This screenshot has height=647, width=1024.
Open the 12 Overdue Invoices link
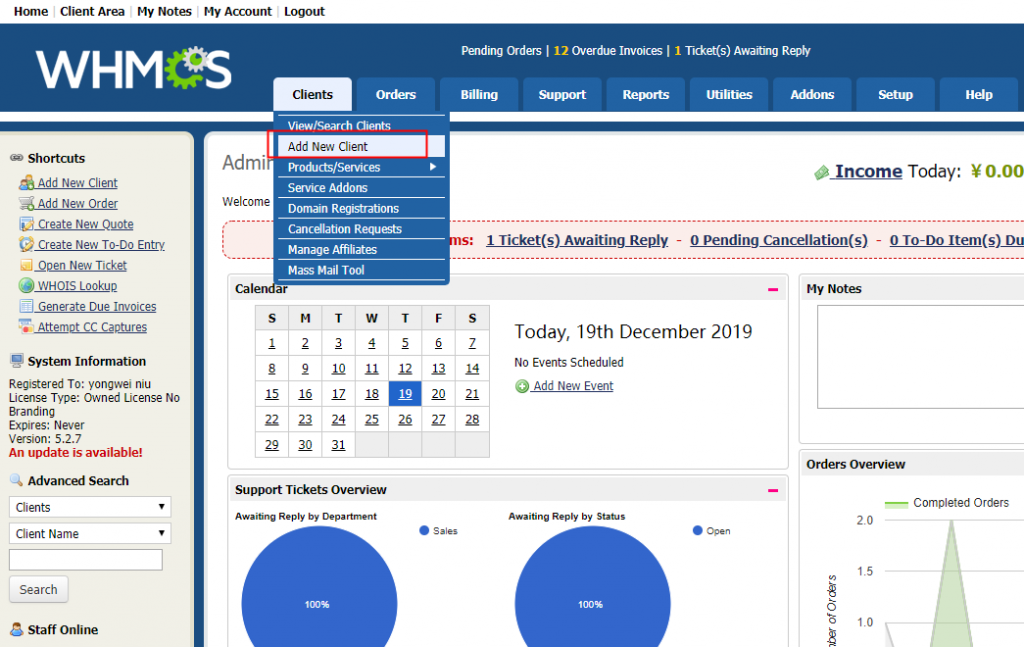click(x=608, y=50)
